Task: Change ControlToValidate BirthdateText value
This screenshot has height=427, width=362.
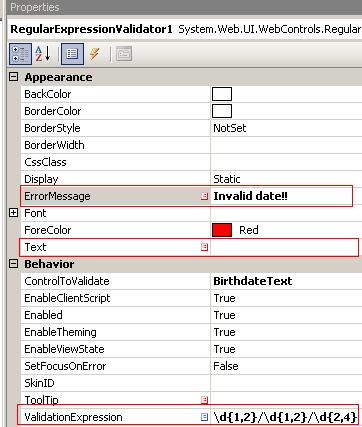Action: point(253,281)
